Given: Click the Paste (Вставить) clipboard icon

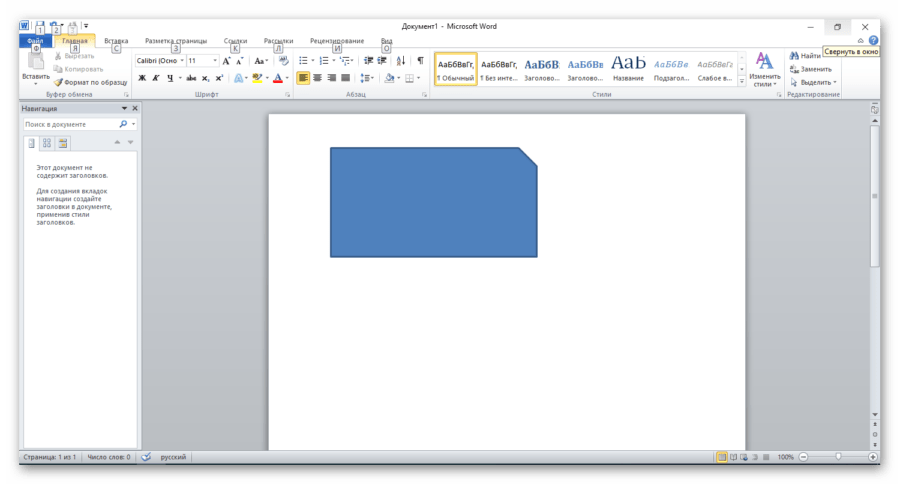Looking at the screenshot, I should [36, 62].
